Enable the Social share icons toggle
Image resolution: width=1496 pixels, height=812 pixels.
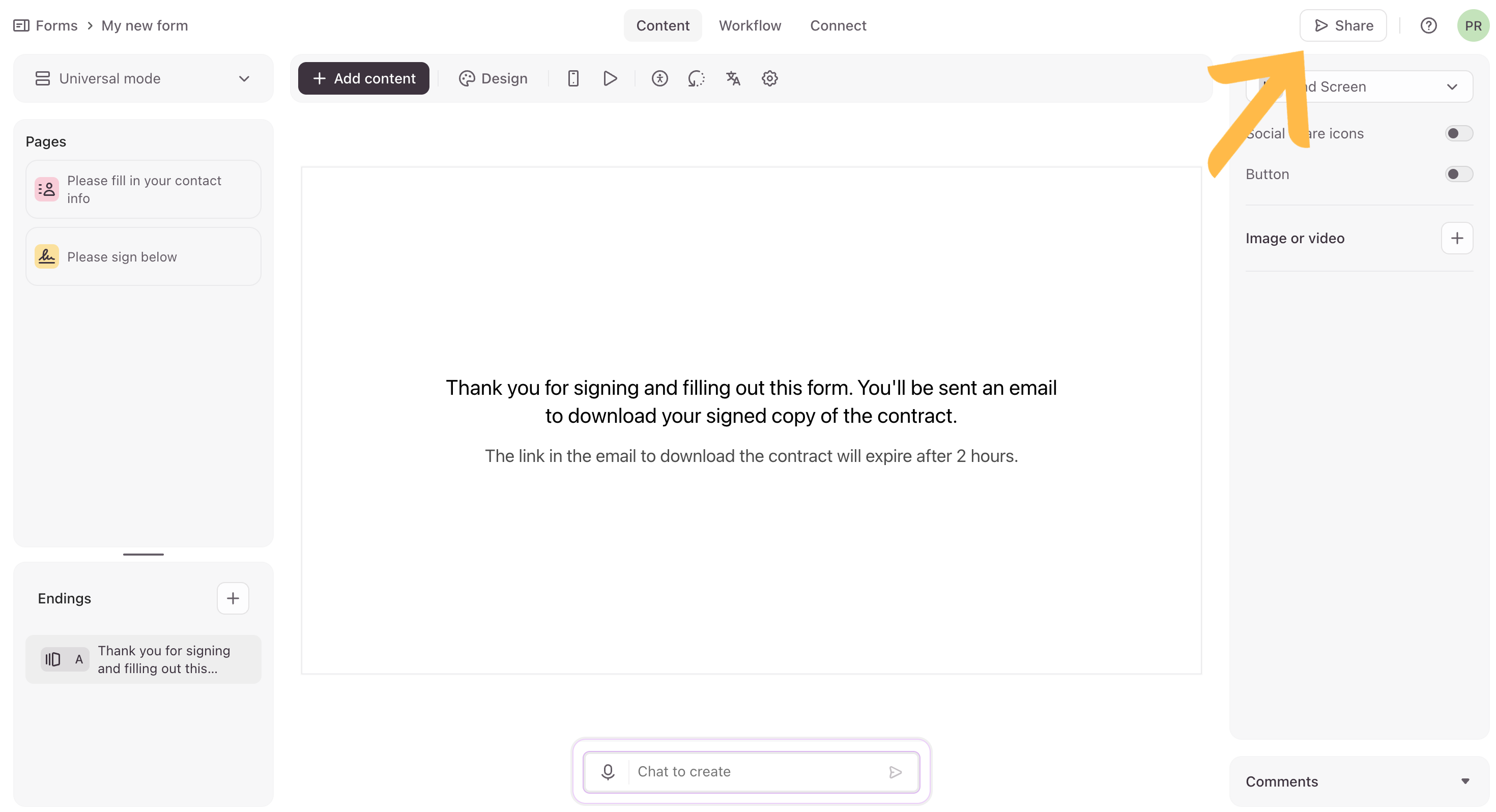pyautogui.click(x=1458, y=134)
